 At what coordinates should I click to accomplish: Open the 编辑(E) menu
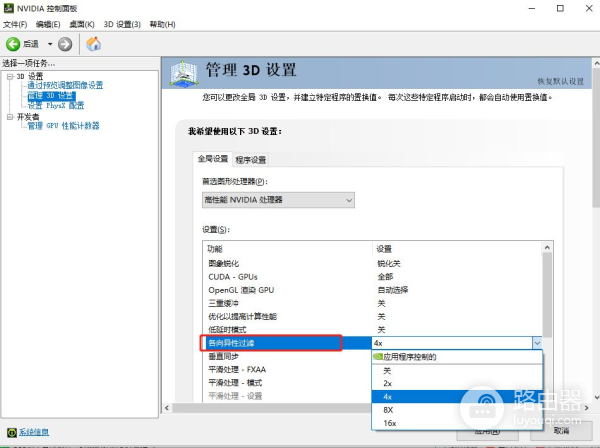pyautogui.click(x=48, y=24)
